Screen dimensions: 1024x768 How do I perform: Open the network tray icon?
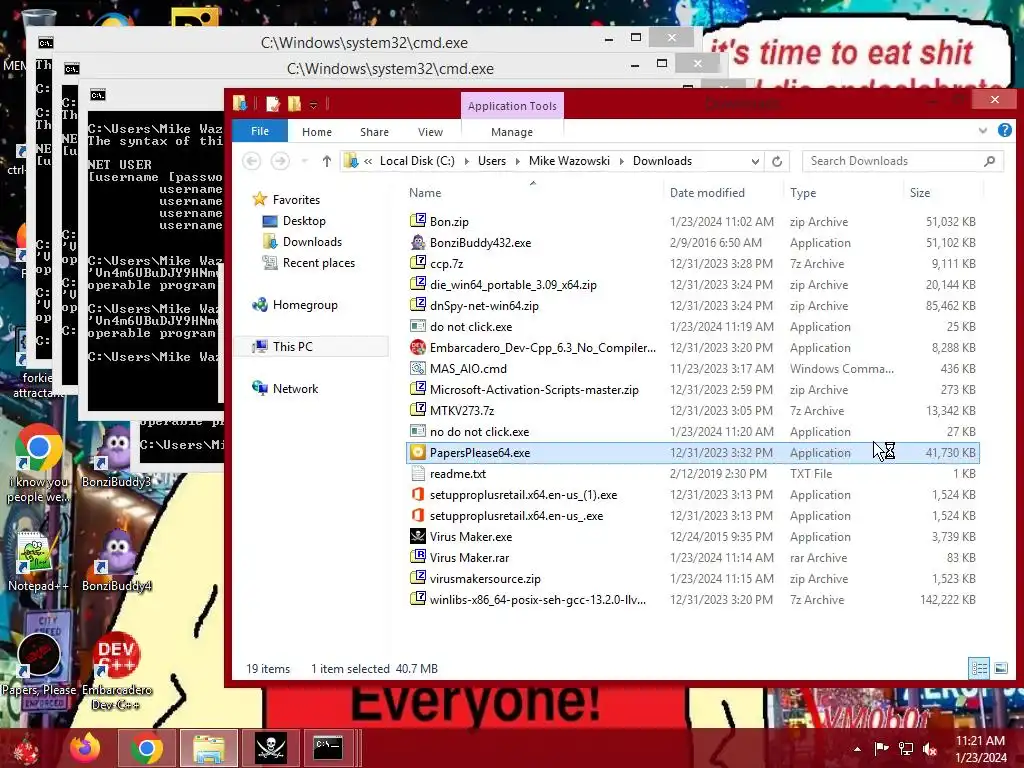pos(906,749)
